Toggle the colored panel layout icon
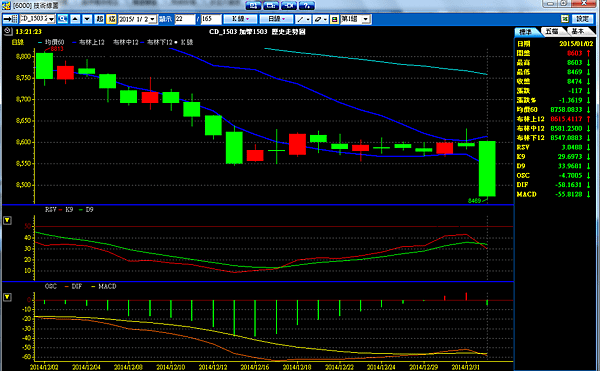The width and height of the screenshot is (600, 371). pyautogui.click(x=334, y=19)
